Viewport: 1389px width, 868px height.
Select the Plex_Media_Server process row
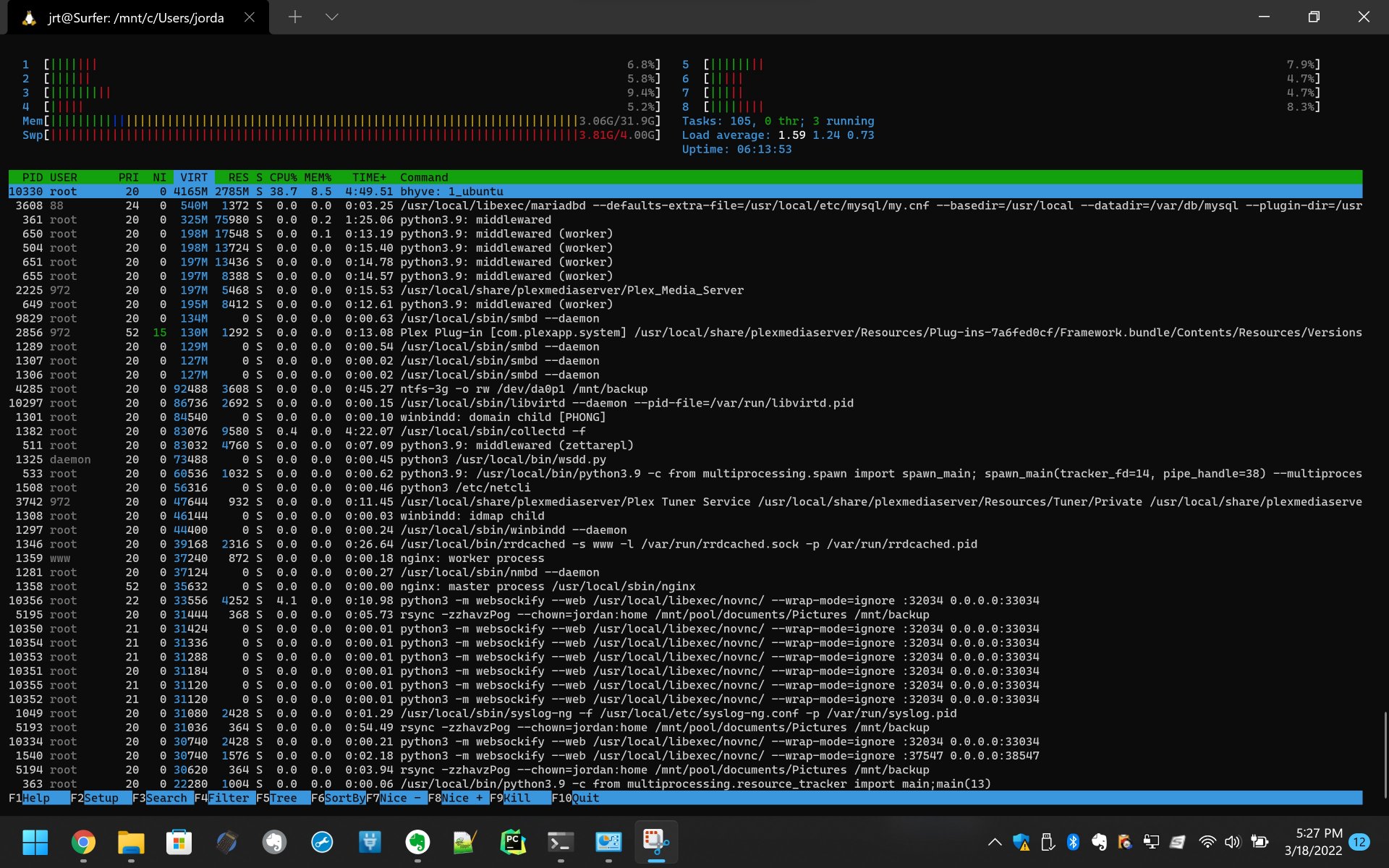tap(685, 290)
